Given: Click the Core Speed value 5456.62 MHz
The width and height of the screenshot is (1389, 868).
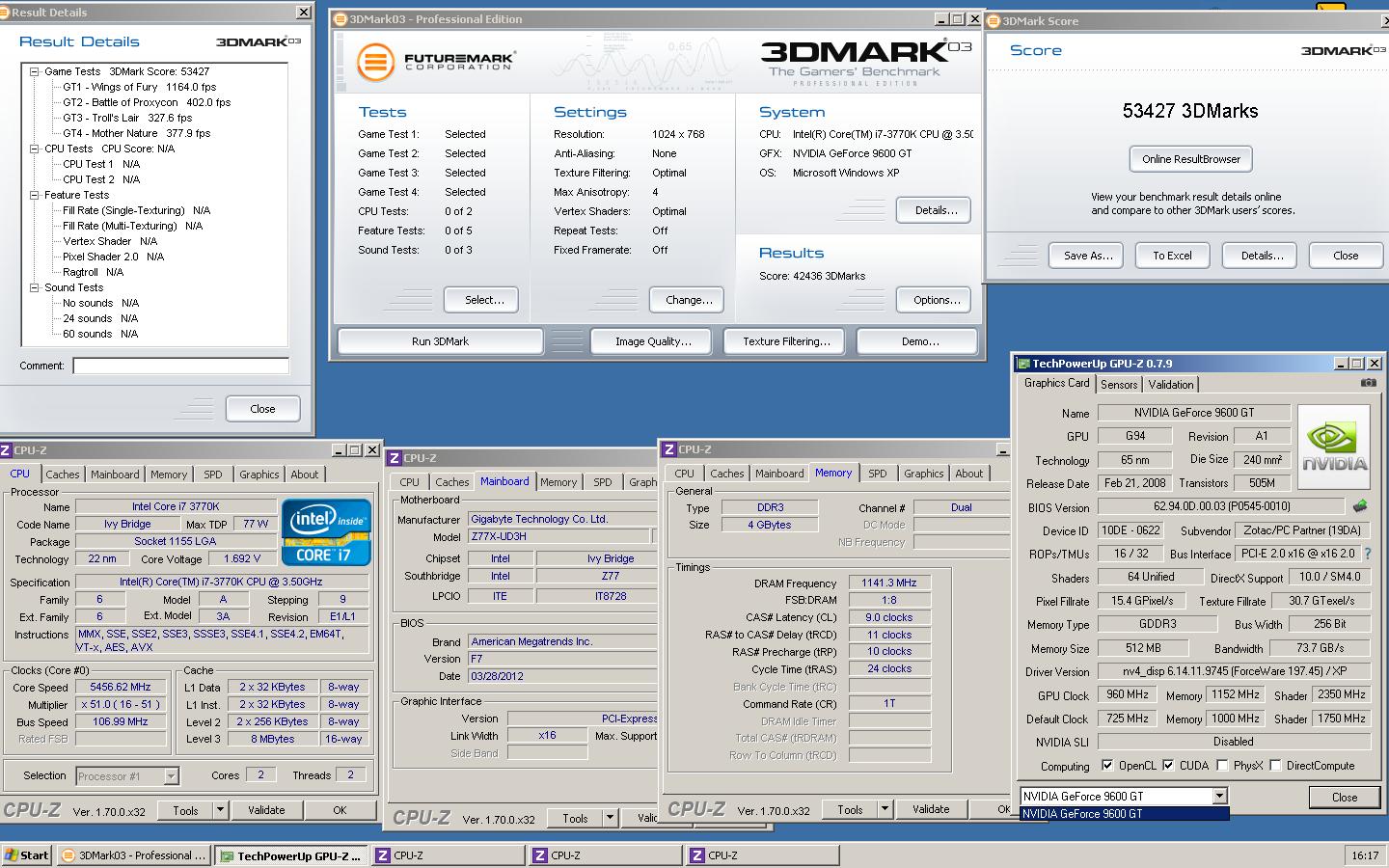Looking at the screenshot, I should pos(121,688).
